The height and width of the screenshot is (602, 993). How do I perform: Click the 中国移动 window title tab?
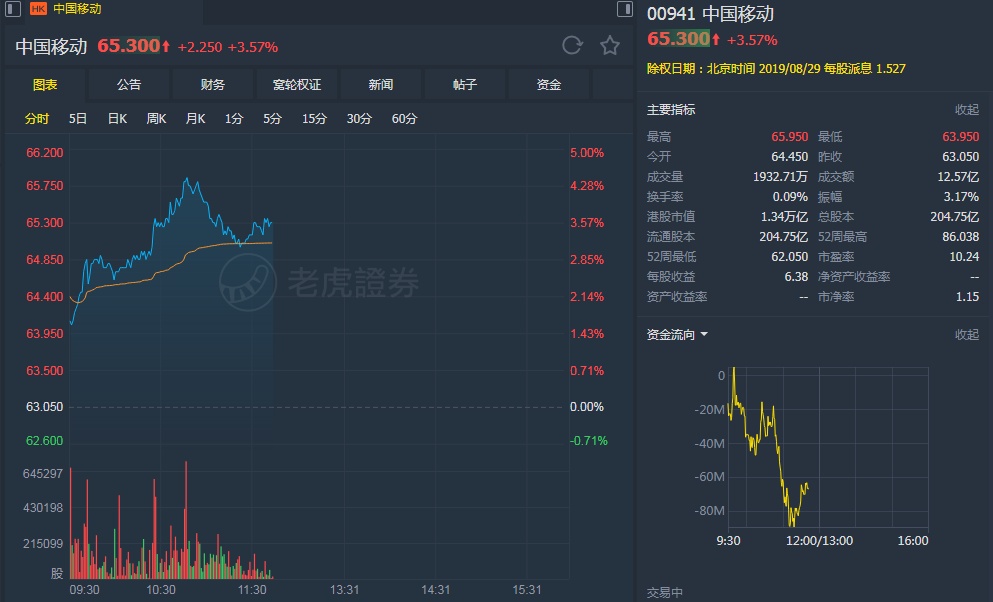77,9
